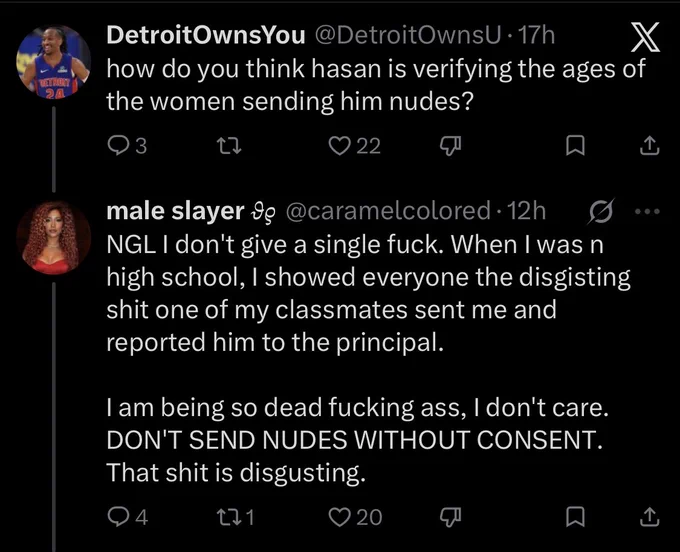Image resolution: width=680 pixels, height=552 pixels.
Task: Downvote DetroitOwnsYou's tweet with thumbs-down icon
Action: click(x=450, y=146)
